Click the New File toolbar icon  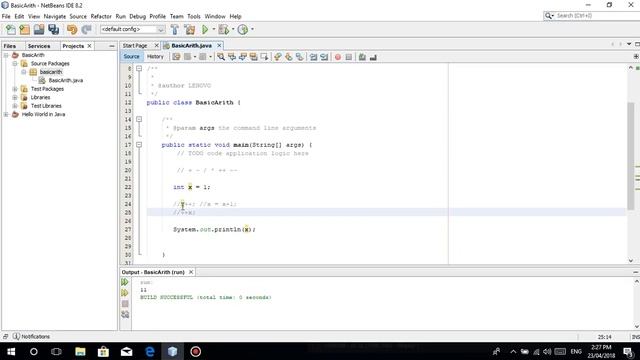coord(11,29)
